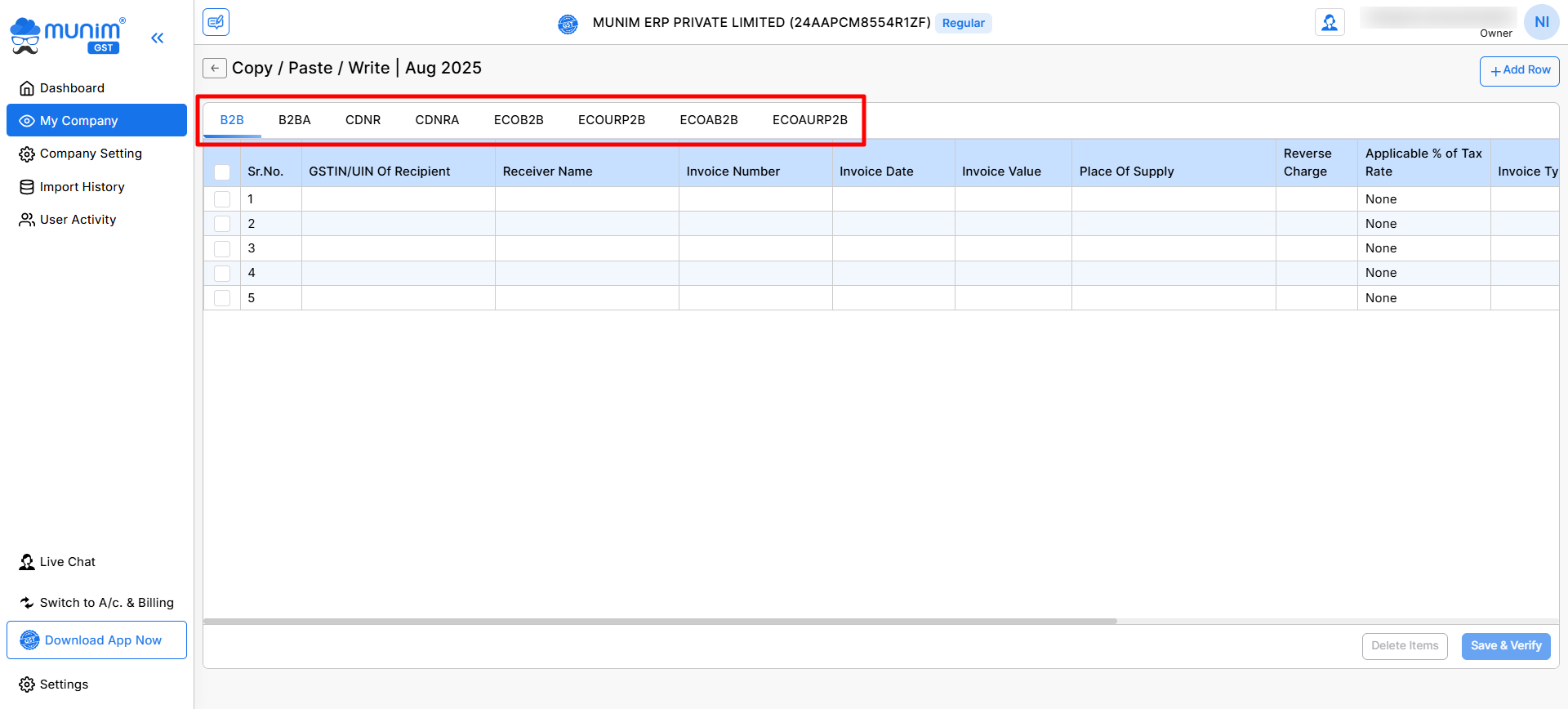Open company selector MUNIM ERP PRIVATE LIMITED

[760, 23]
